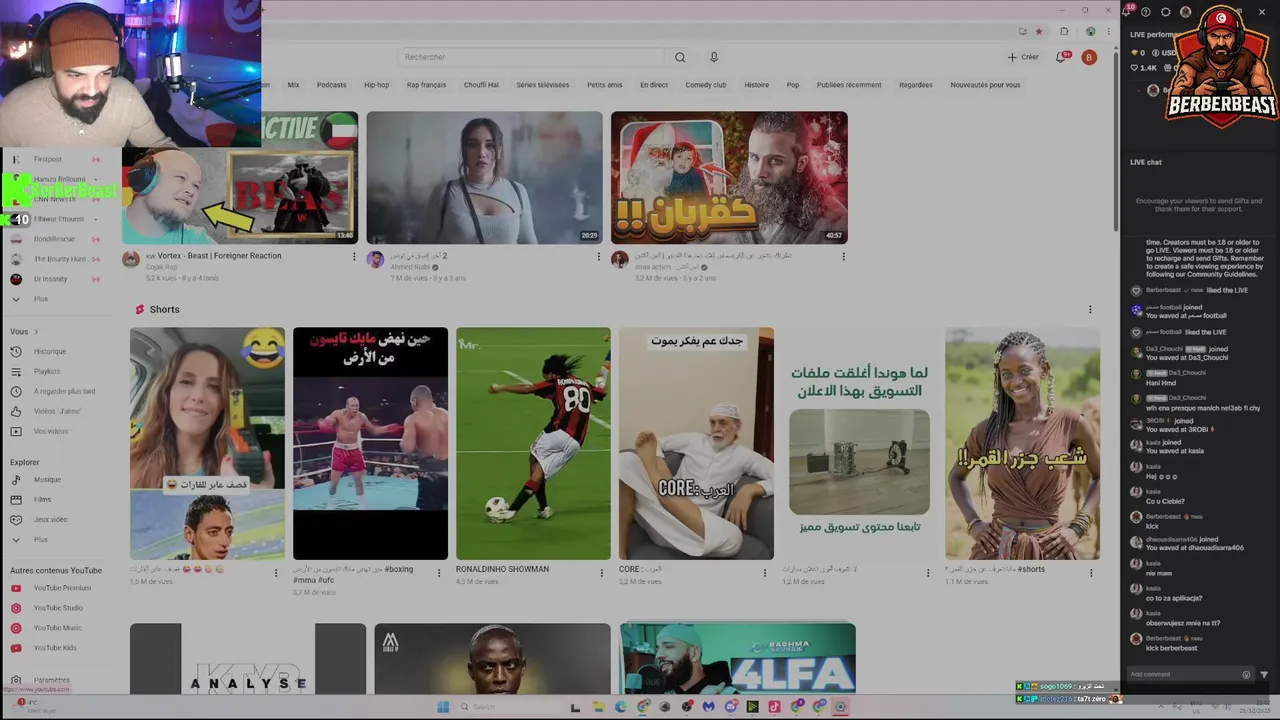The image size is (1280, 720).
Task: Play the Mike Tyson boxing short thumbnail
Action: (370, 443)
